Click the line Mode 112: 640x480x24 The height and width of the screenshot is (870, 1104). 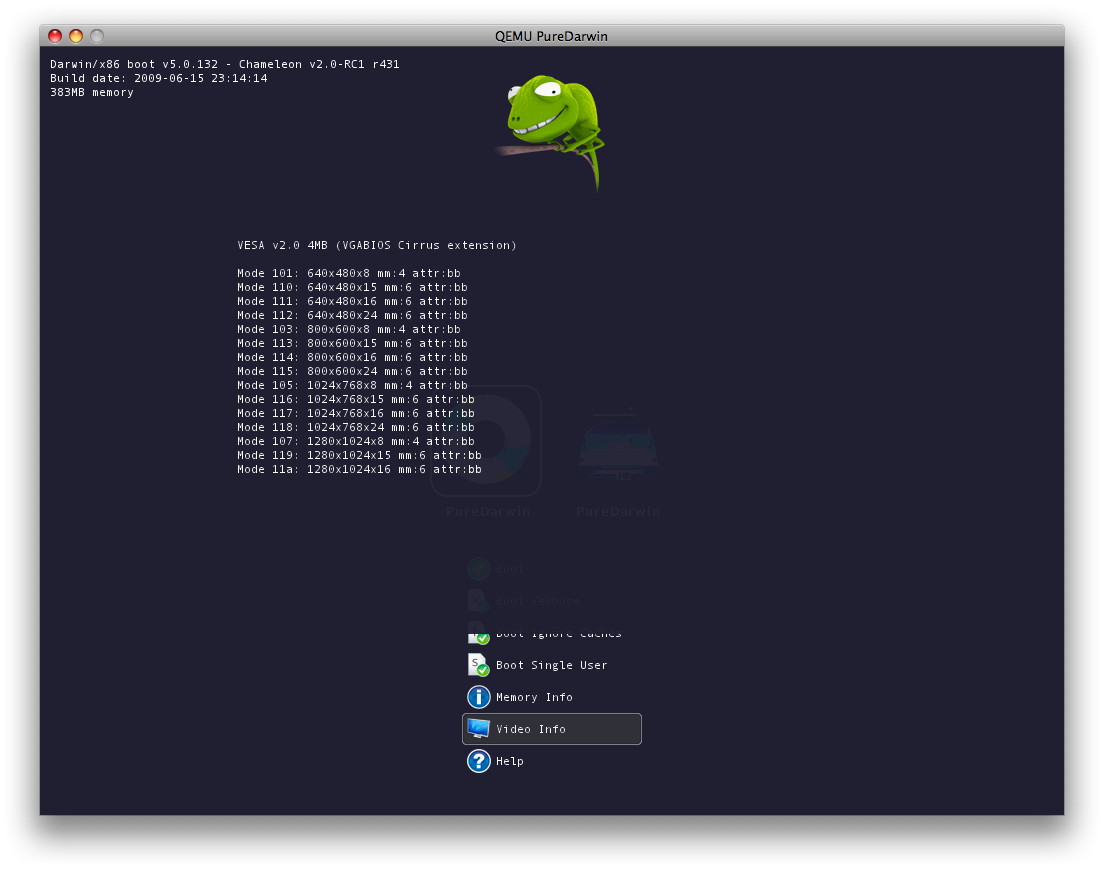(352, 315)
